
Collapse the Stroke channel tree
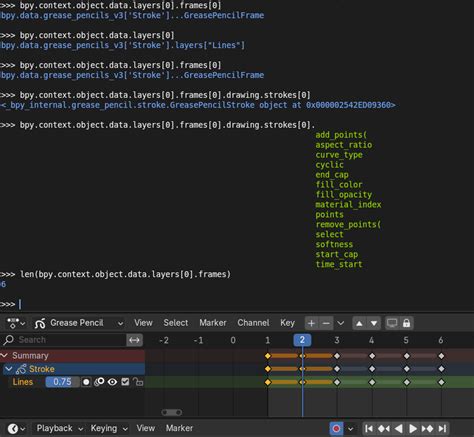click(9, 369)
